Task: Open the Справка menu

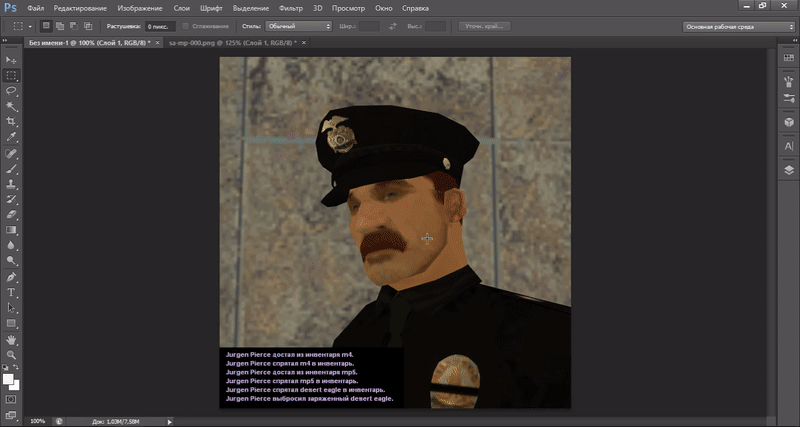Action: tap(415, 8)
